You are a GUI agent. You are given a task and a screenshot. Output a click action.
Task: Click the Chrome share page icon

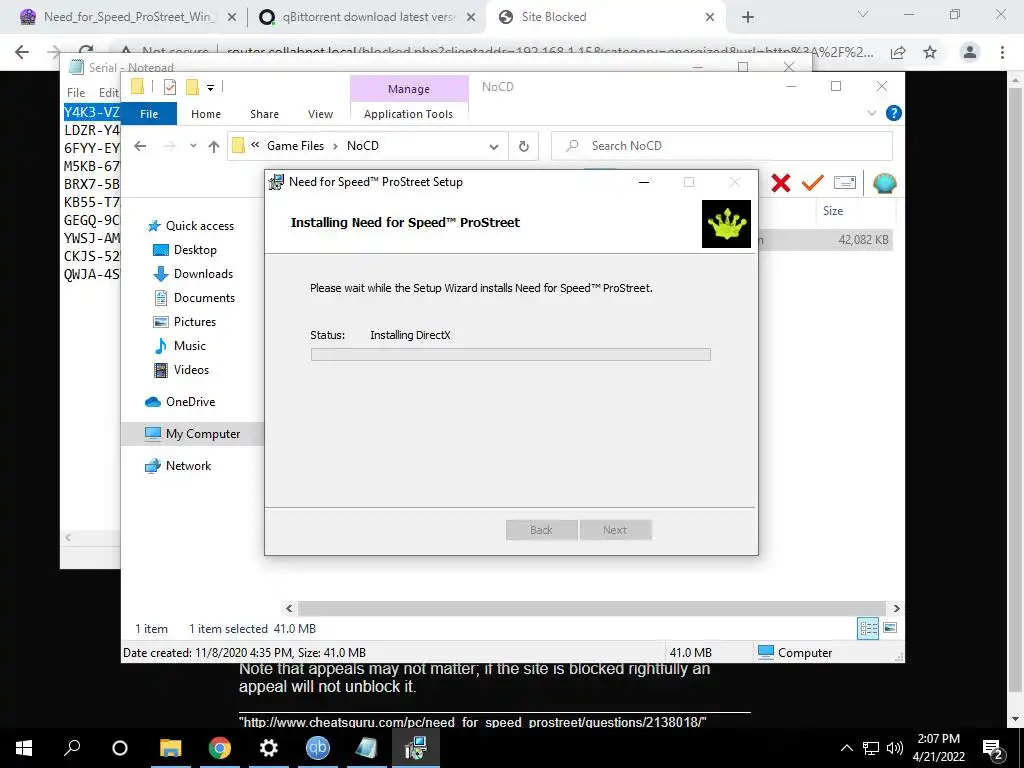point(898,52)
